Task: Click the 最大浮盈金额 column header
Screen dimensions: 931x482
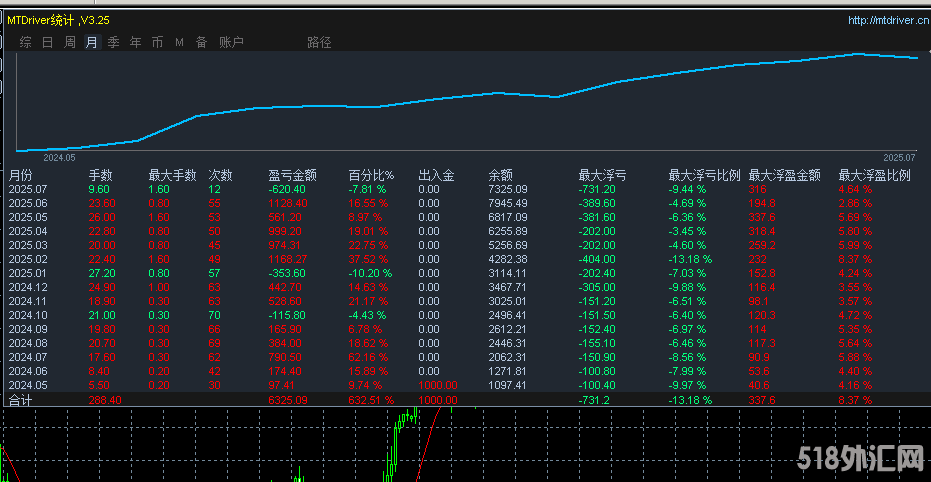Action: pos(785,176)
